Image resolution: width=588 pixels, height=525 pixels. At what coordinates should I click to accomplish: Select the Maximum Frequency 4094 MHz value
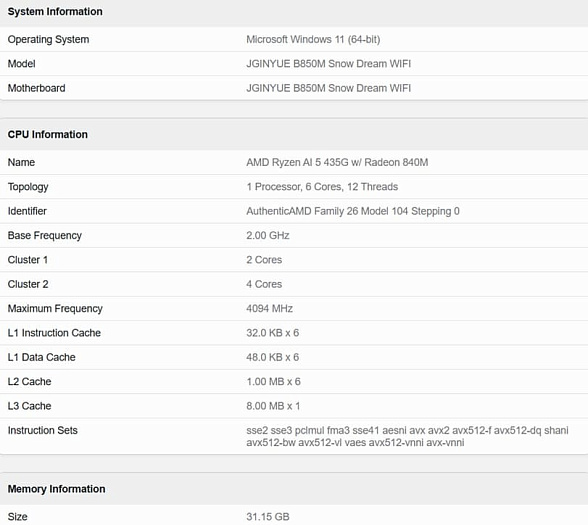point(269,309)
